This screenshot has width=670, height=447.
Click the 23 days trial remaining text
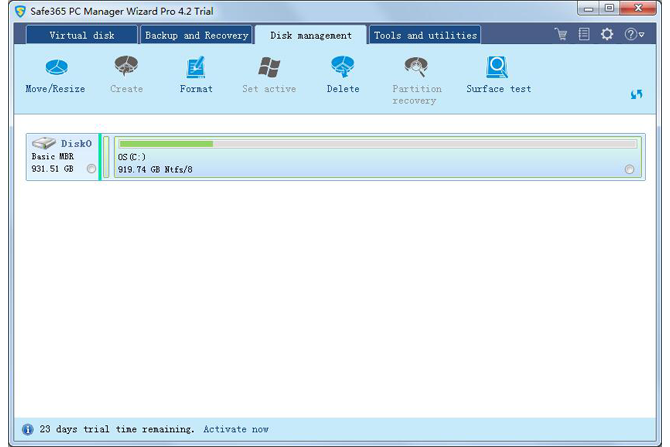click(117, 429)
